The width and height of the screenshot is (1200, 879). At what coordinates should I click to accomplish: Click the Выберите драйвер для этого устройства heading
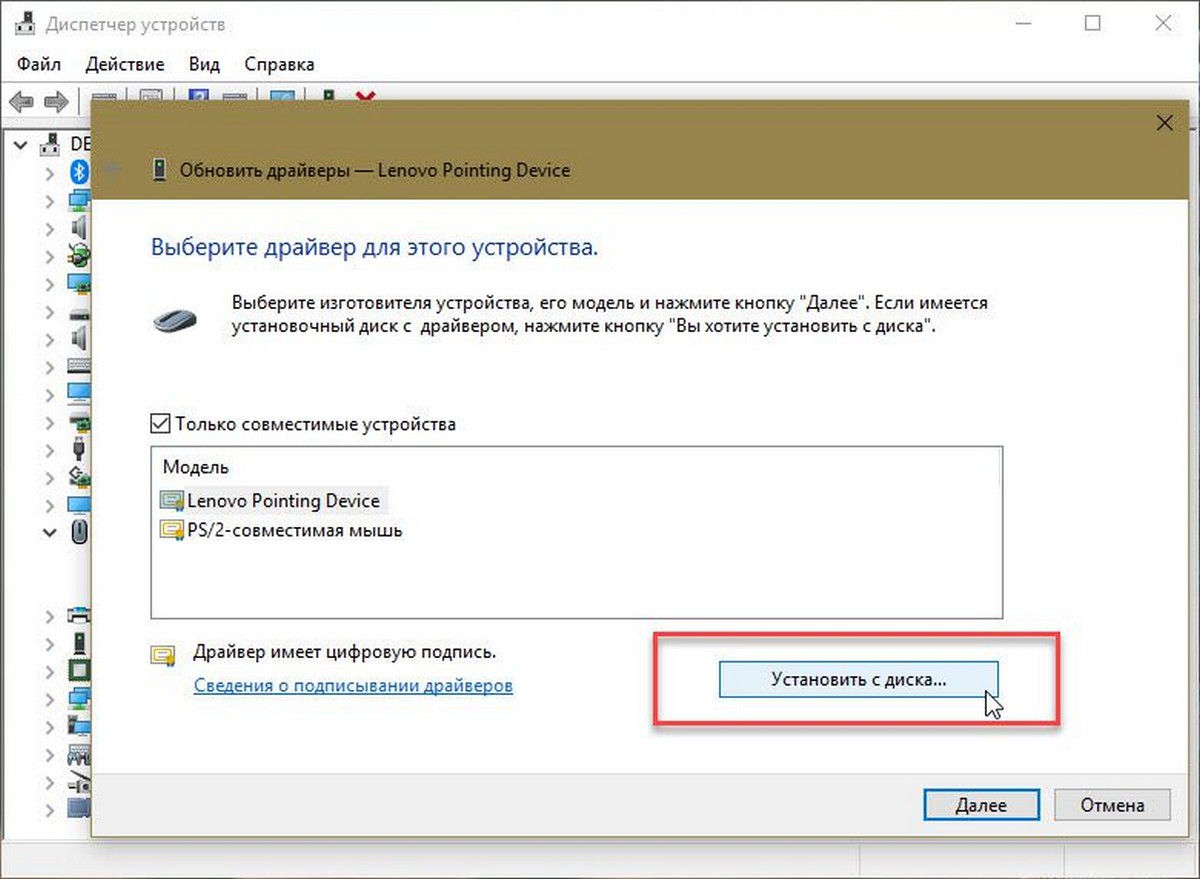[375, 247]
